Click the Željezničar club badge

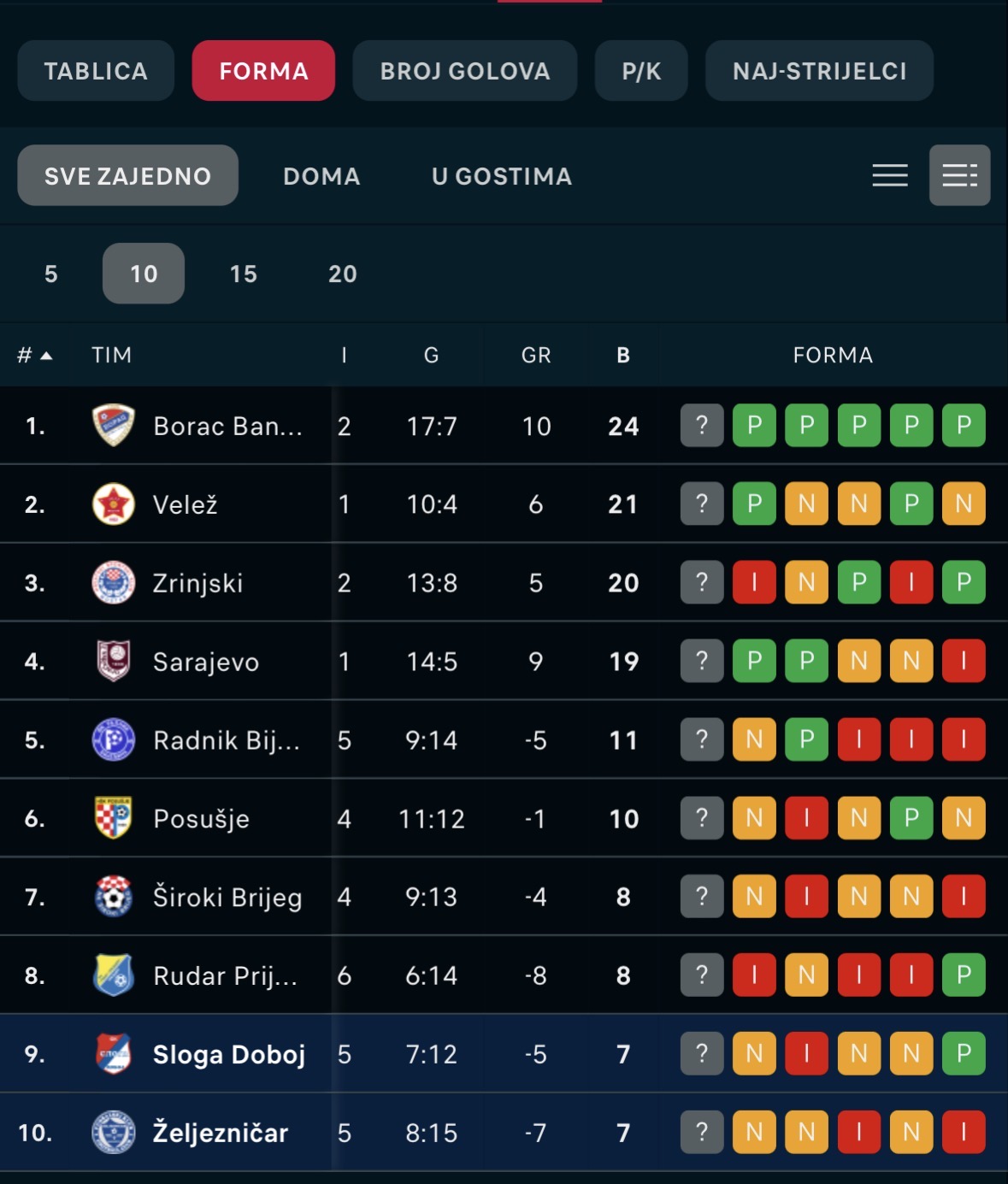(x=114, y=1134)
